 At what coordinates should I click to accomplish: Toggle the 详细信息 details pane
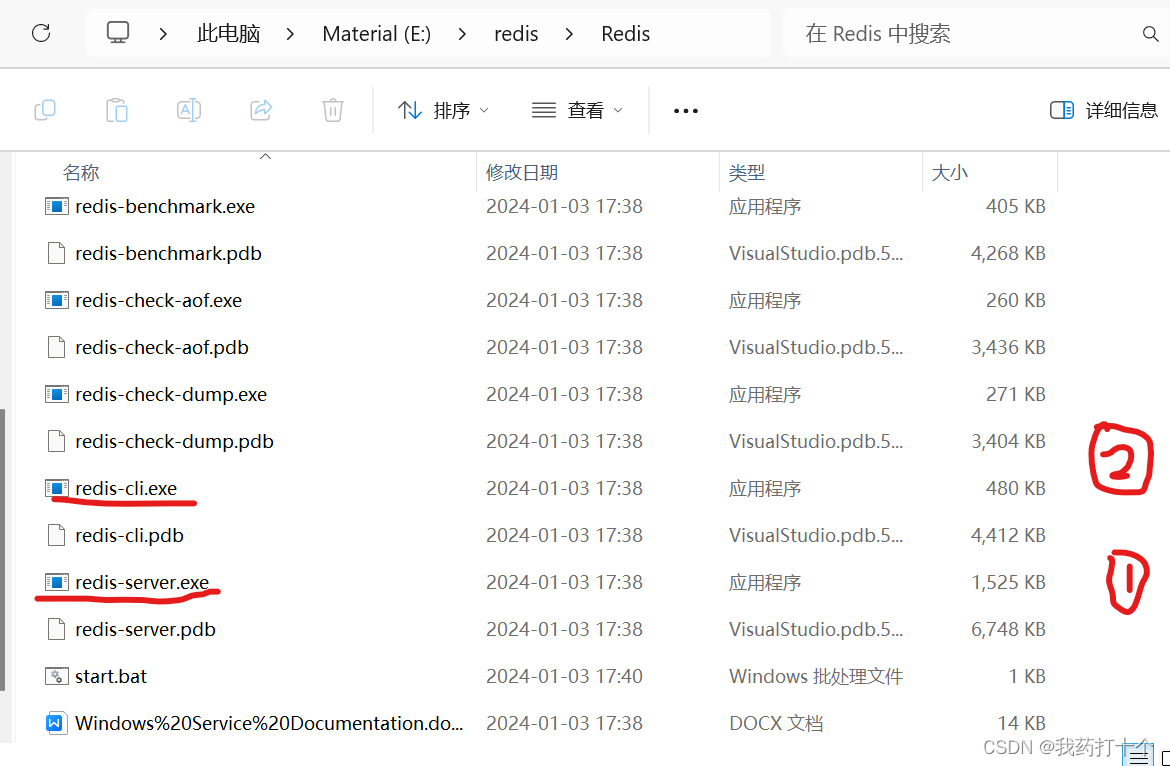pyautogui.click(x=1104, y=110)
